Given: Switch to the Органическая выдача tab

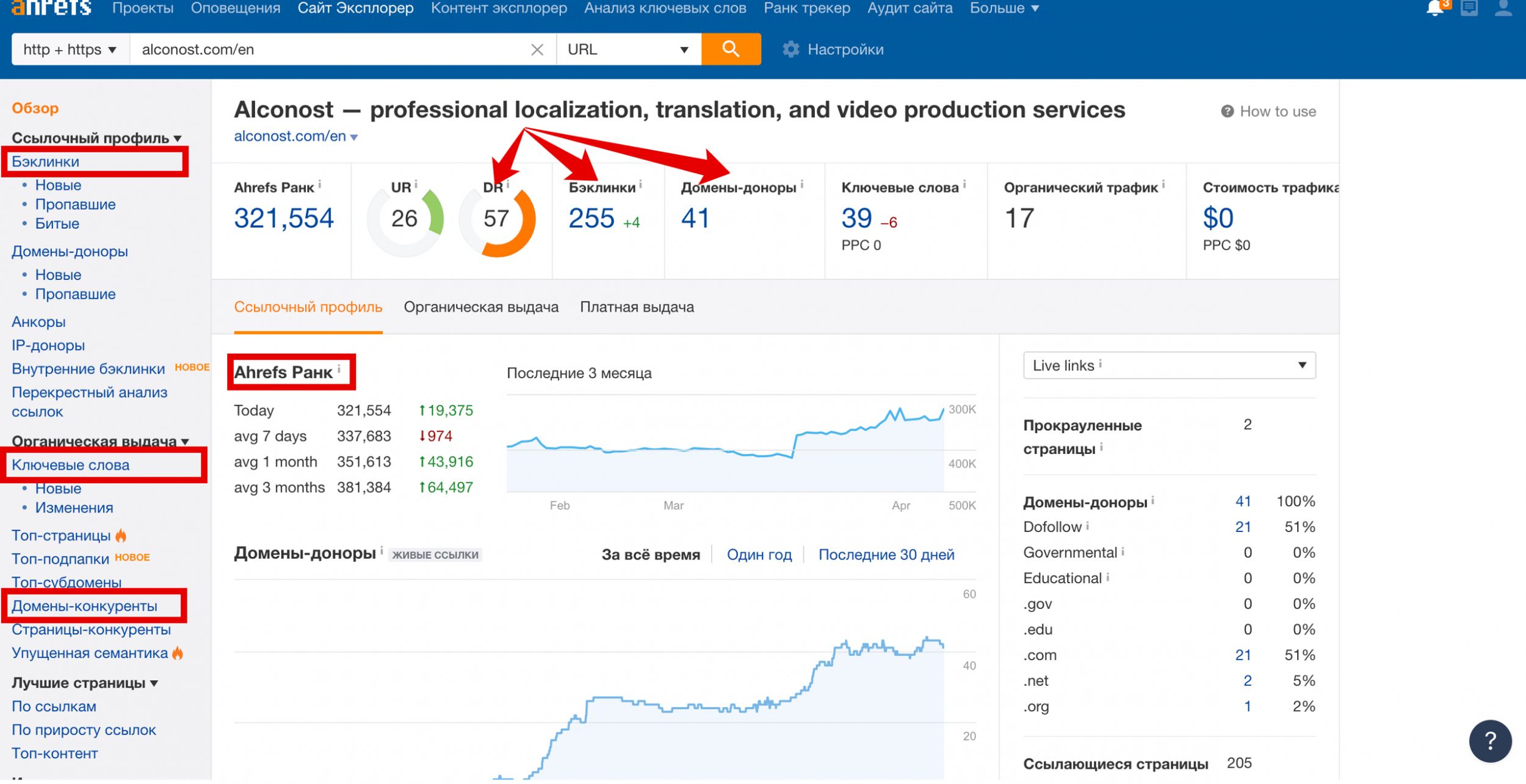Looking at the screenshot, I should pos(481,307).
